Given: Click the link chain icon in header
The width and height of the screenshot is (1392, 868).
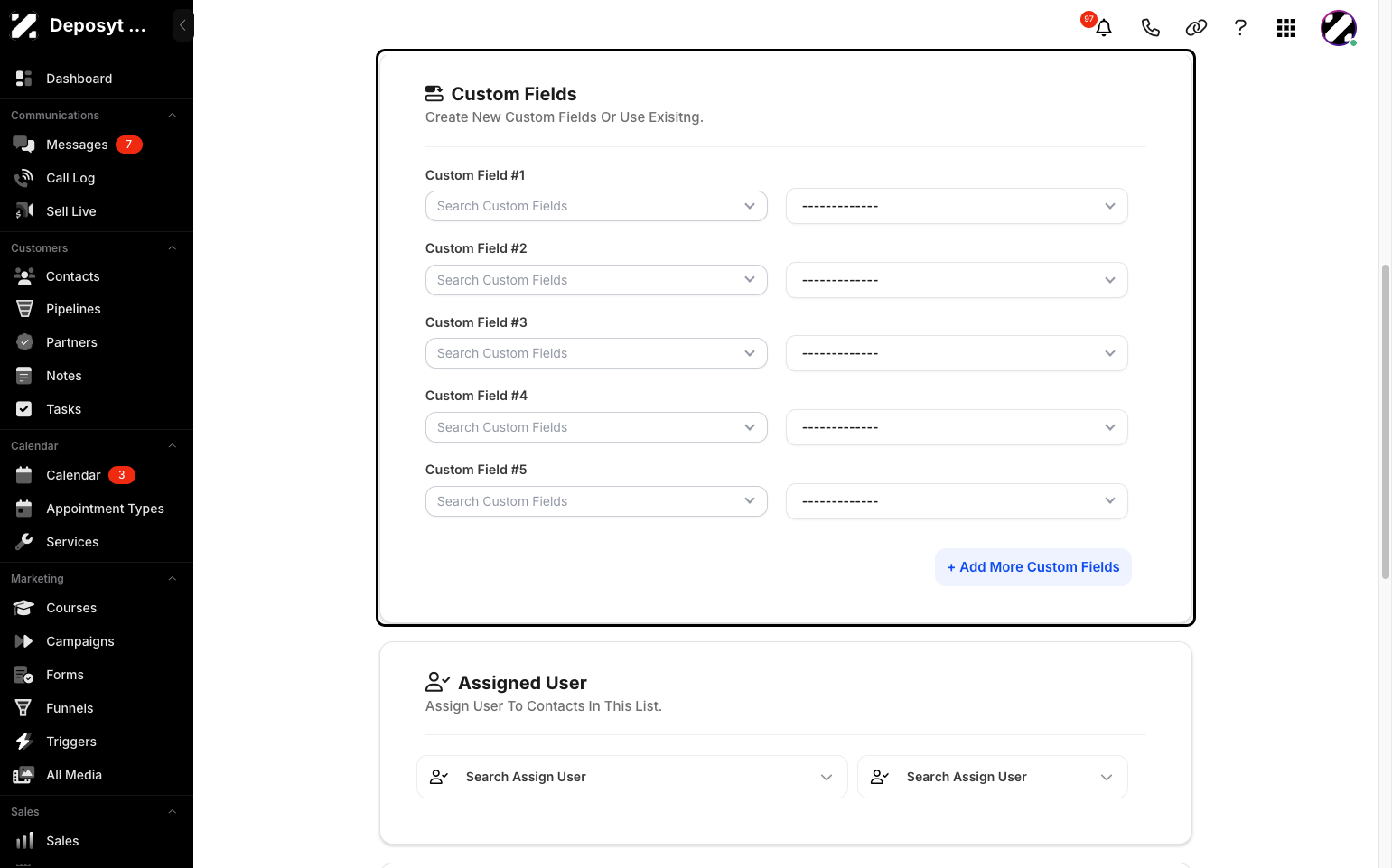Looking at the screenshot, I should tap(1196, 28).
